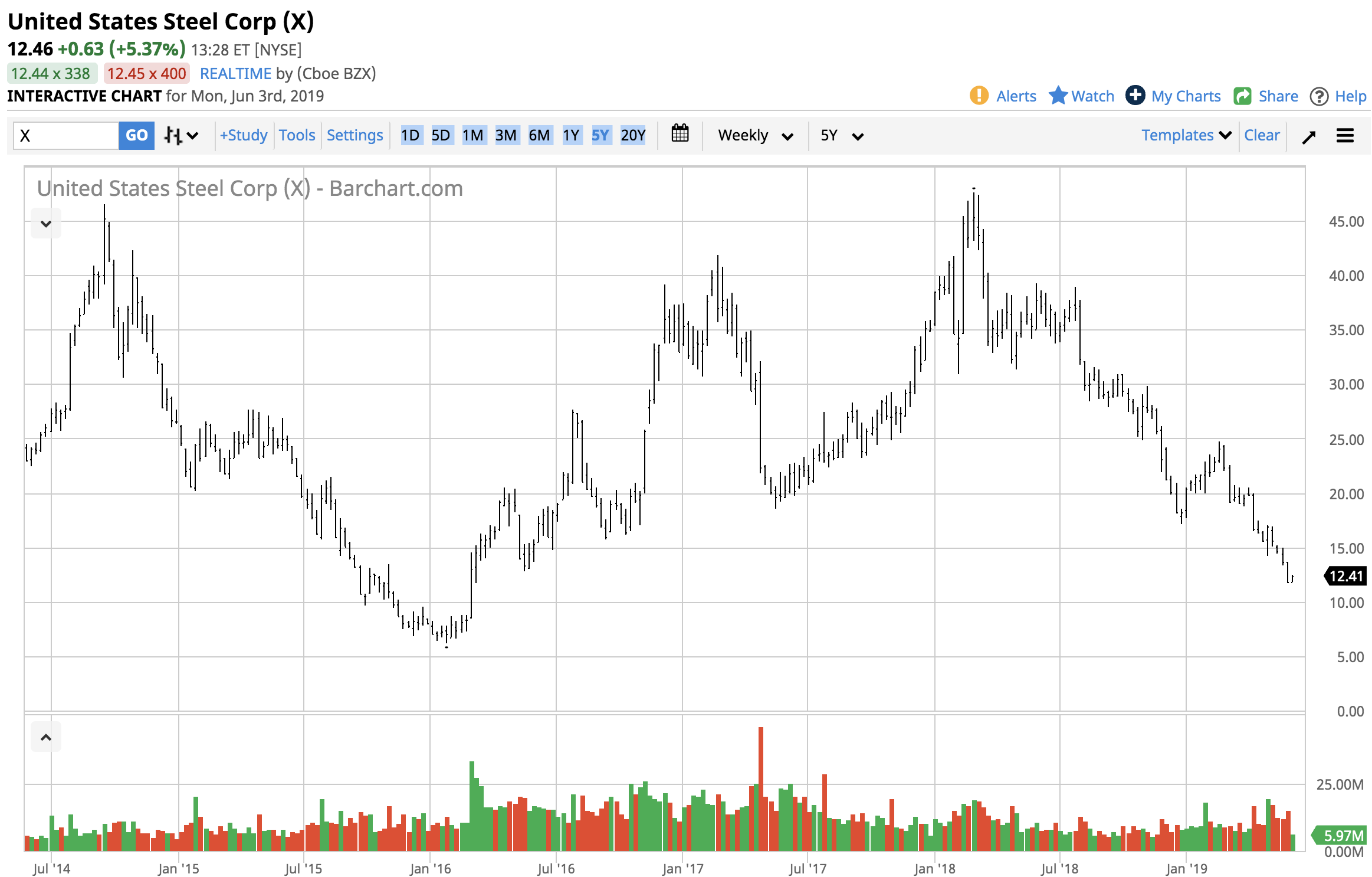1372x877 pixels.
Task: Click the blue Watch star icon
Action: pyautogui.click(x=1058, y=96)
